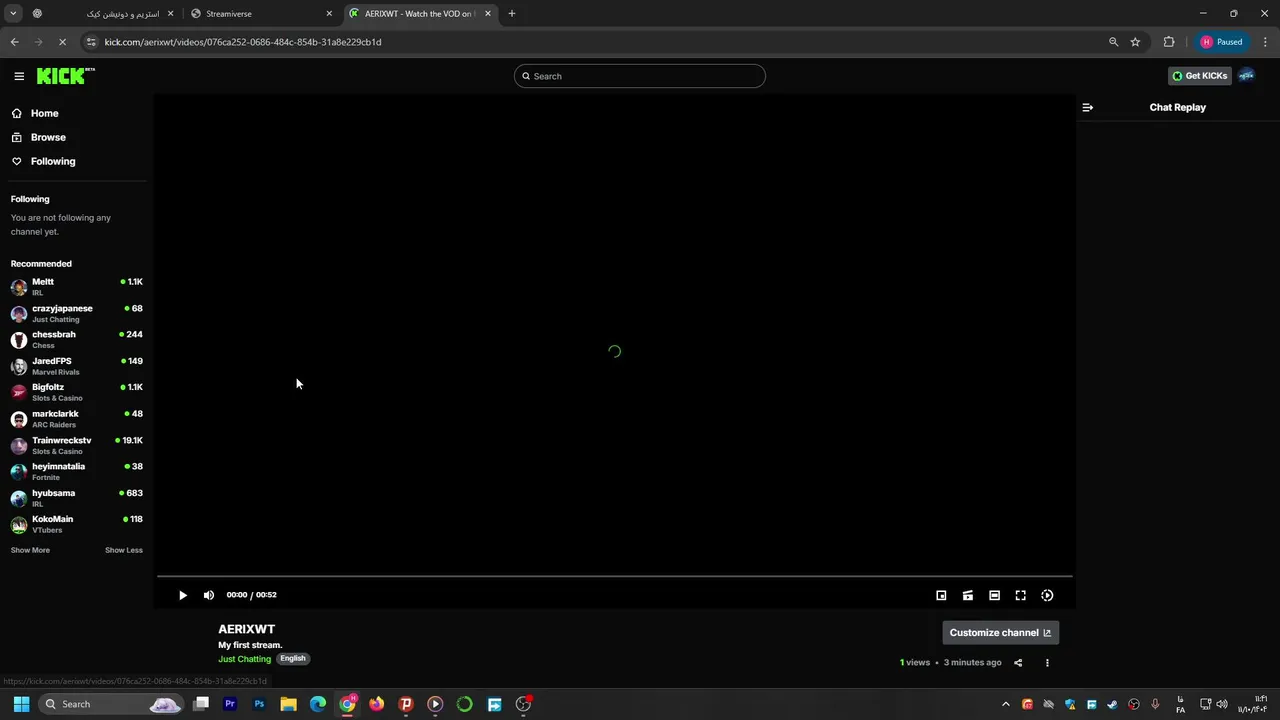Click the Windows taskbar Search box
The height and width of the screenshot is (720, 1280).
coord(112,704)
